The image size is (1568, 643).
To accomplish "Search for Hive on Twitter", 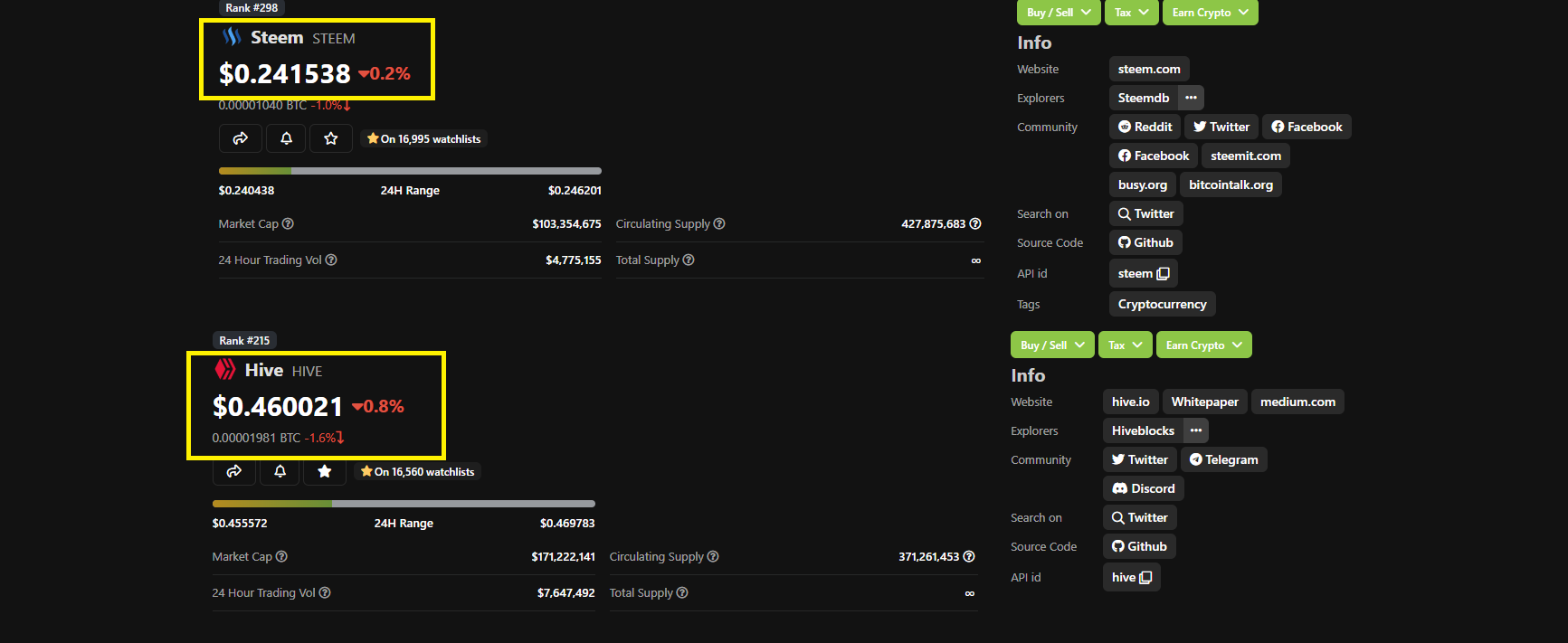I will [1140, 517].
